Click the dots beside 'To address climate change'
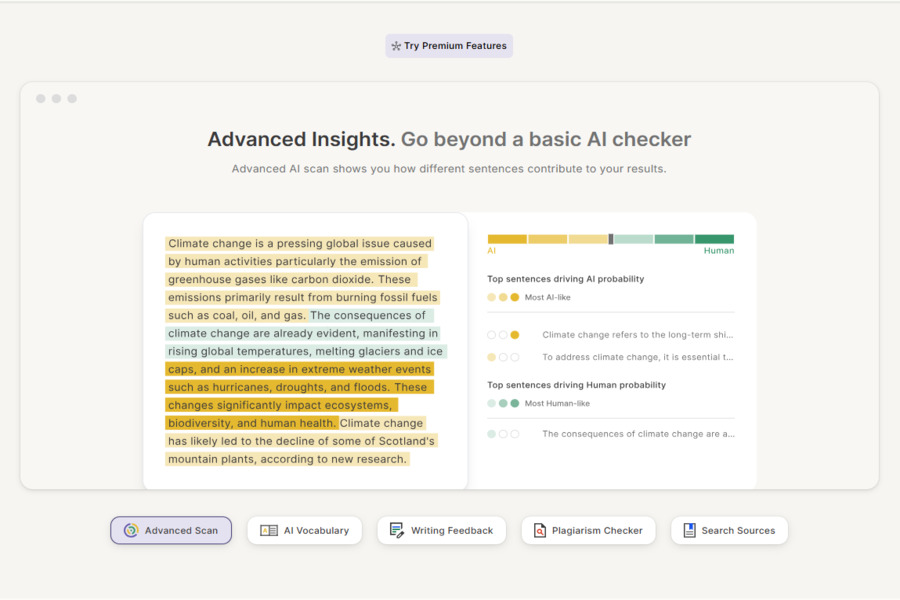 503,357
